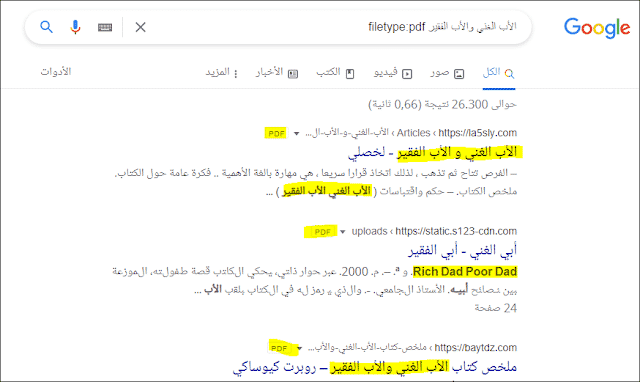This screenshot has width=640, height=382.
Task: Clear the search query with X
Action: click(x=140, y=27)
